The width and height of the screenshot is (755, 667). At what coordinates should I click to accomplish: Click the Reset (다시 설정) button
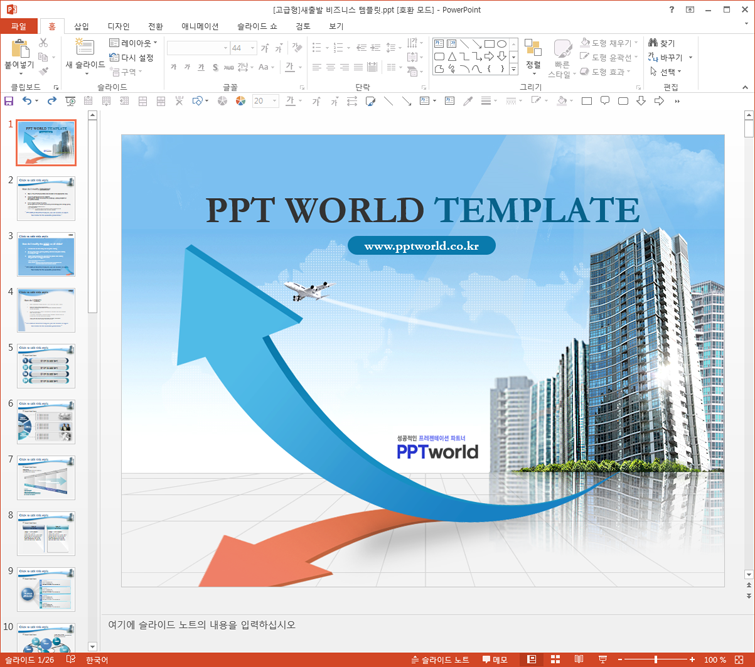coord(131,57)
